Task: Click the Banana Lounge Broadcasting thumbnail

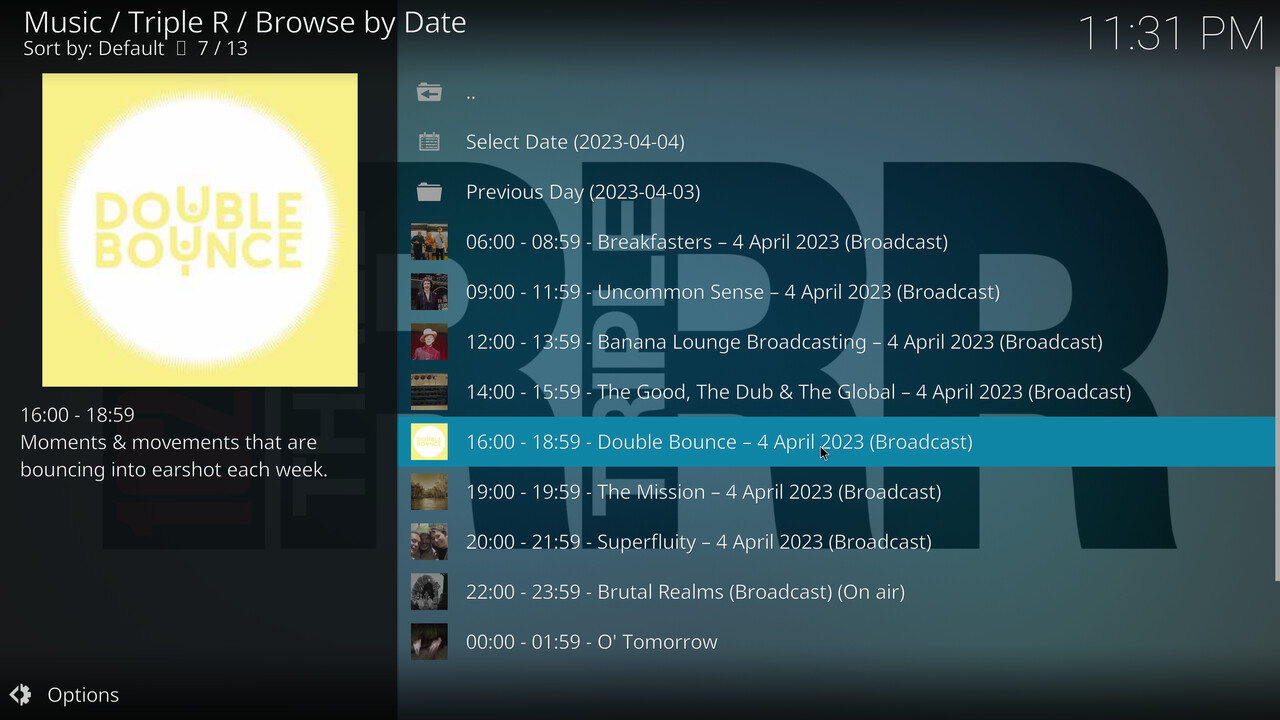Action: (x=429, y=342)
